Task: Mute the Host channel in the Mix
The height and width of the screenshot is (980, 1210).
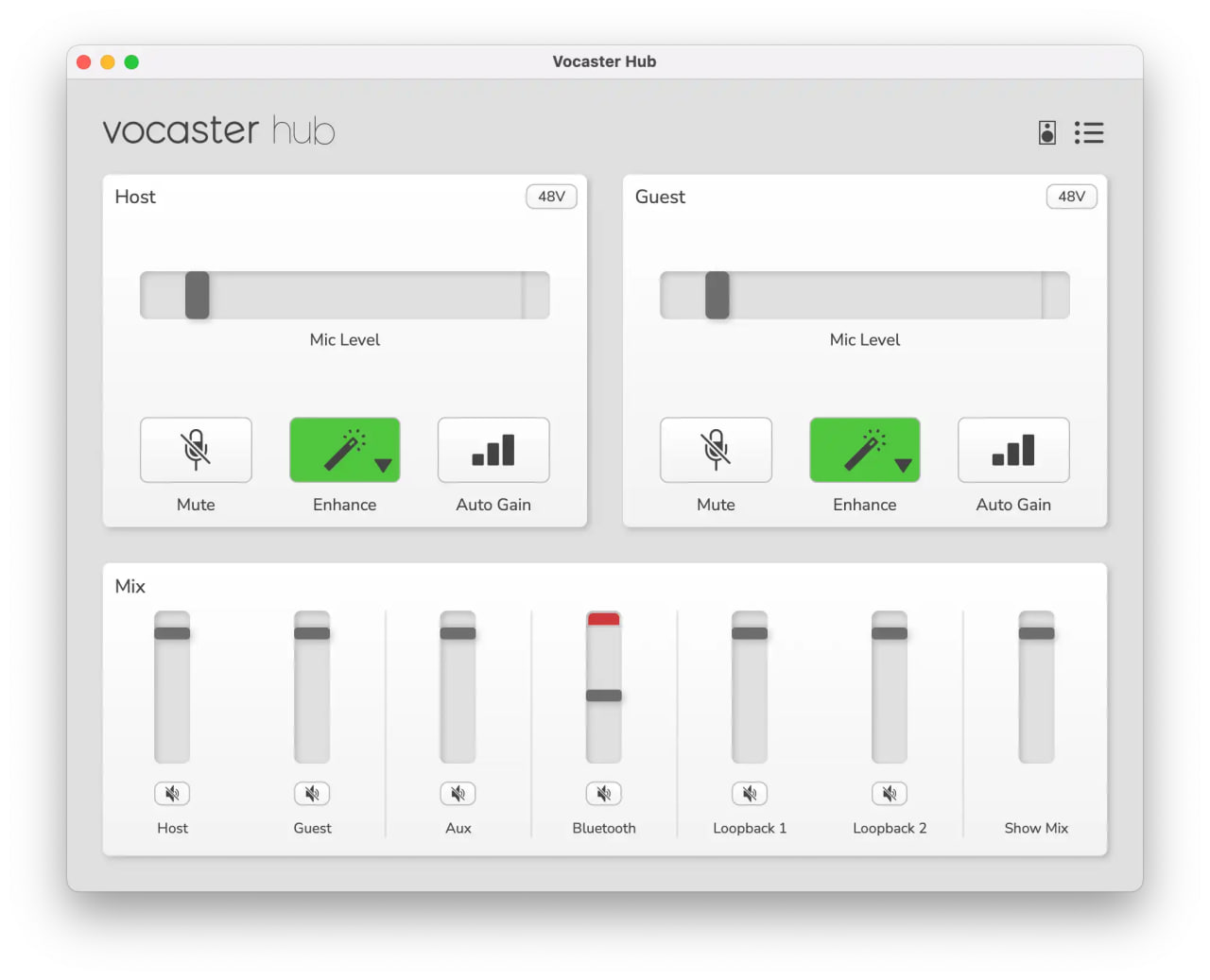Action: click(x=172, y=794)
